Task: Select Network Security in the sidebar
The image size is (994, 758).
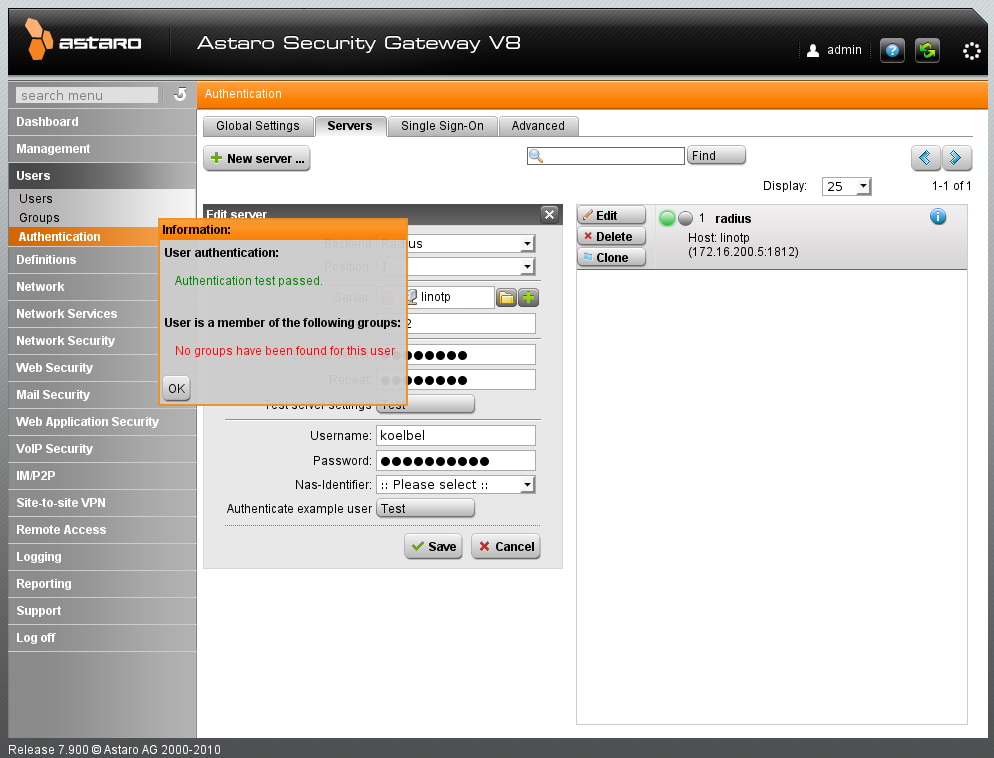Action: coord(66,341)
